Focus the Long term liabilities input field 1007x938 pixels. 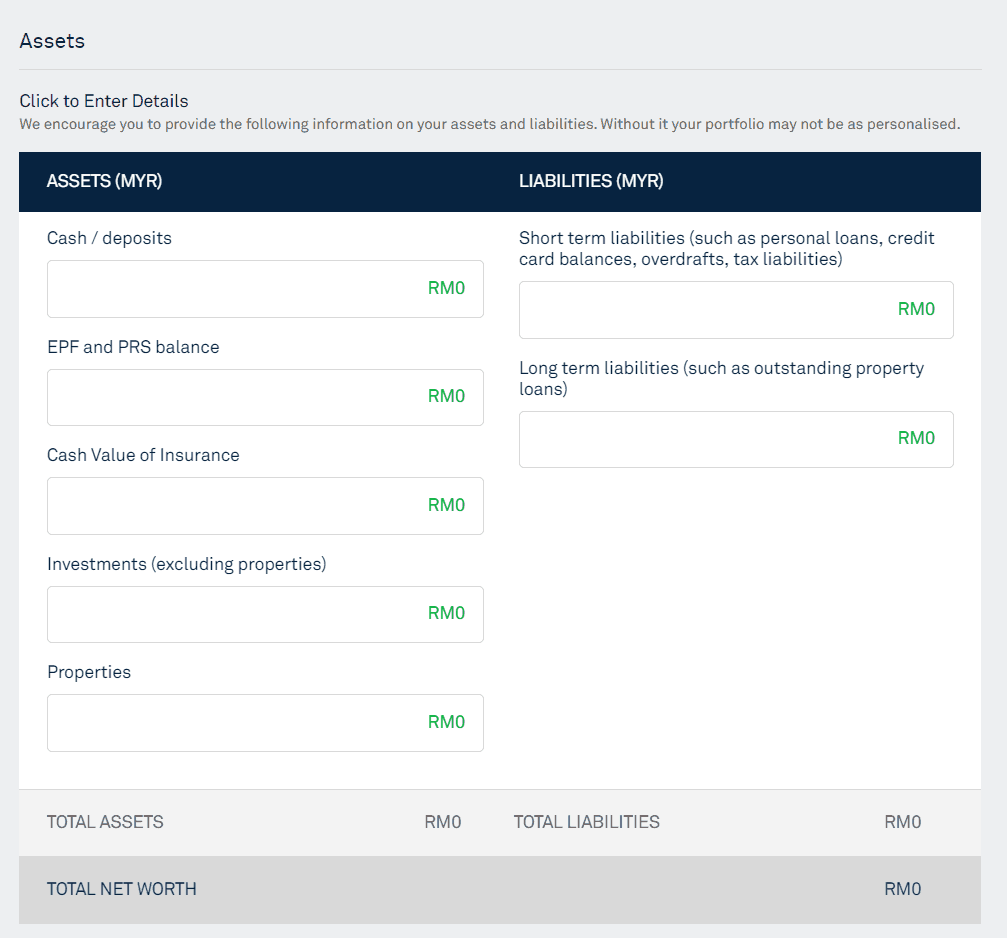click(x=736, y=439)
